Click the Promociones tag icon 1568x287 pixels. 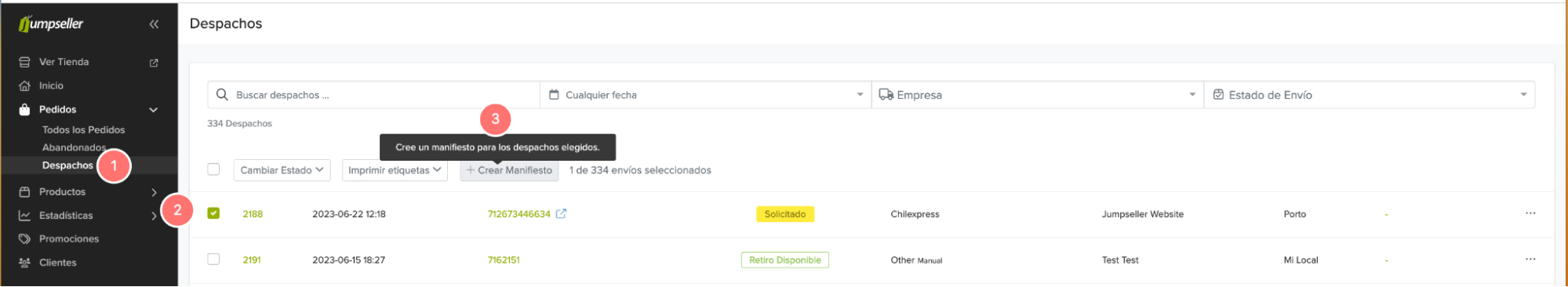coord(24,239)
